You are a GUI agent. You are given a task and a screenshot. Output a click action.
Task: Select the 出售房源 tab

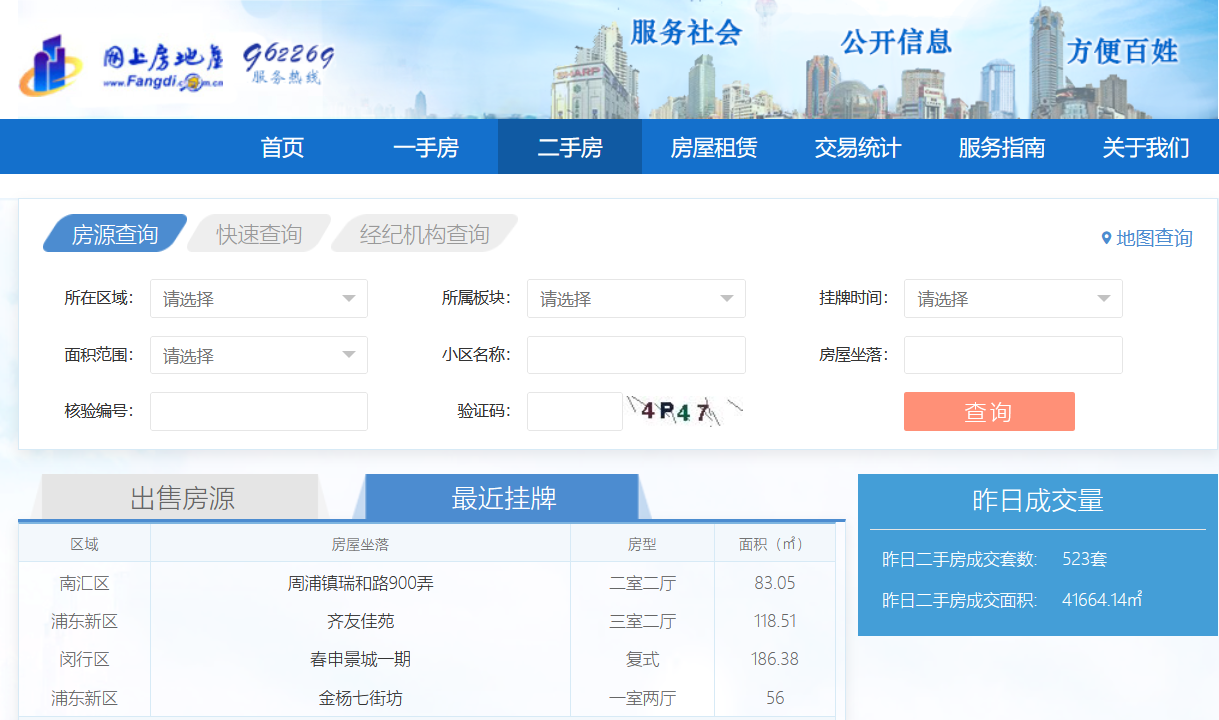pyautogui.click(x=182, y=498)
